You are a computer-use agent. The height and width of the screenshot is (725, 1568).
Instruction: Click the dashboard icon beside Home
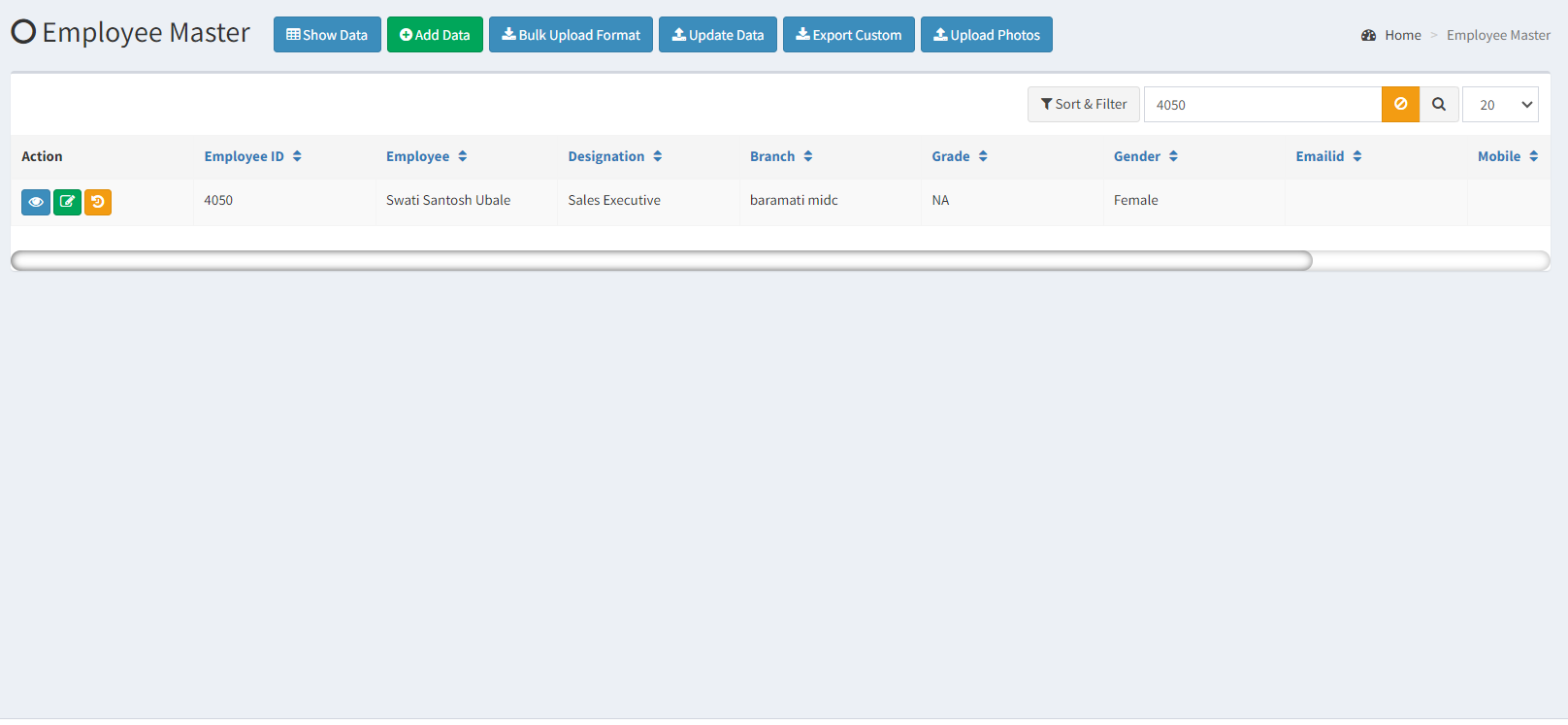tap(1368, 35)
